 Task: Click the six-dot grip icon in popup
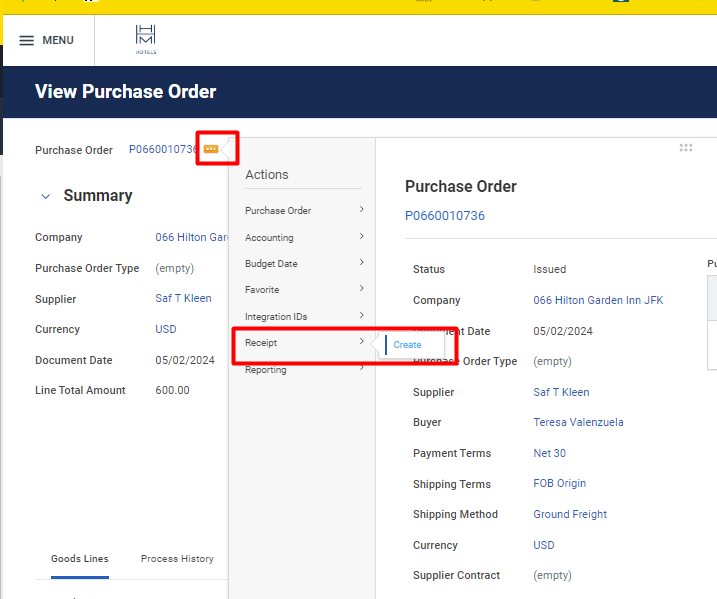(x=685, y=148)
